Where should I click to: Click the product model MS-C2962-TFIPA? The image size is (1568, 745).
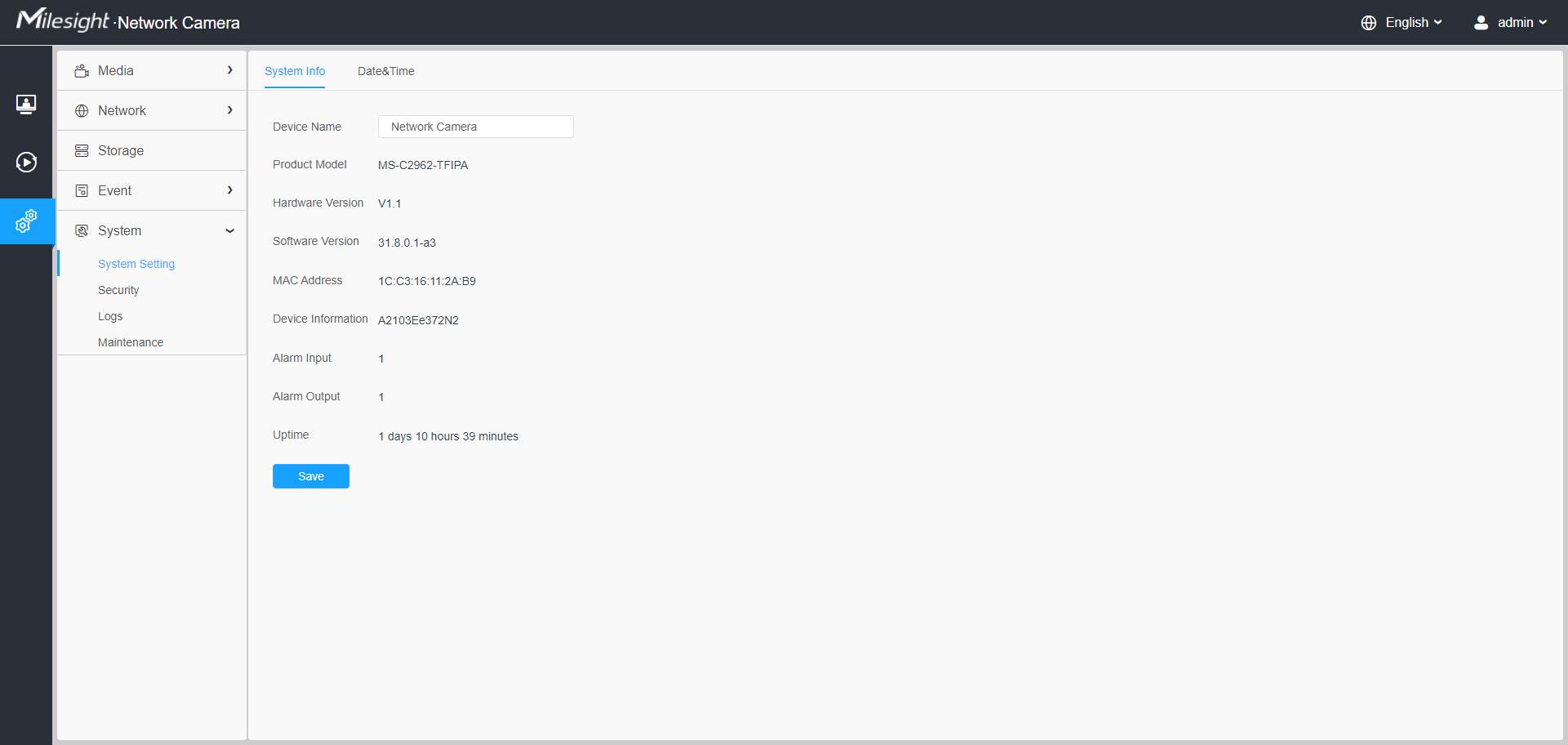[423, 165]
